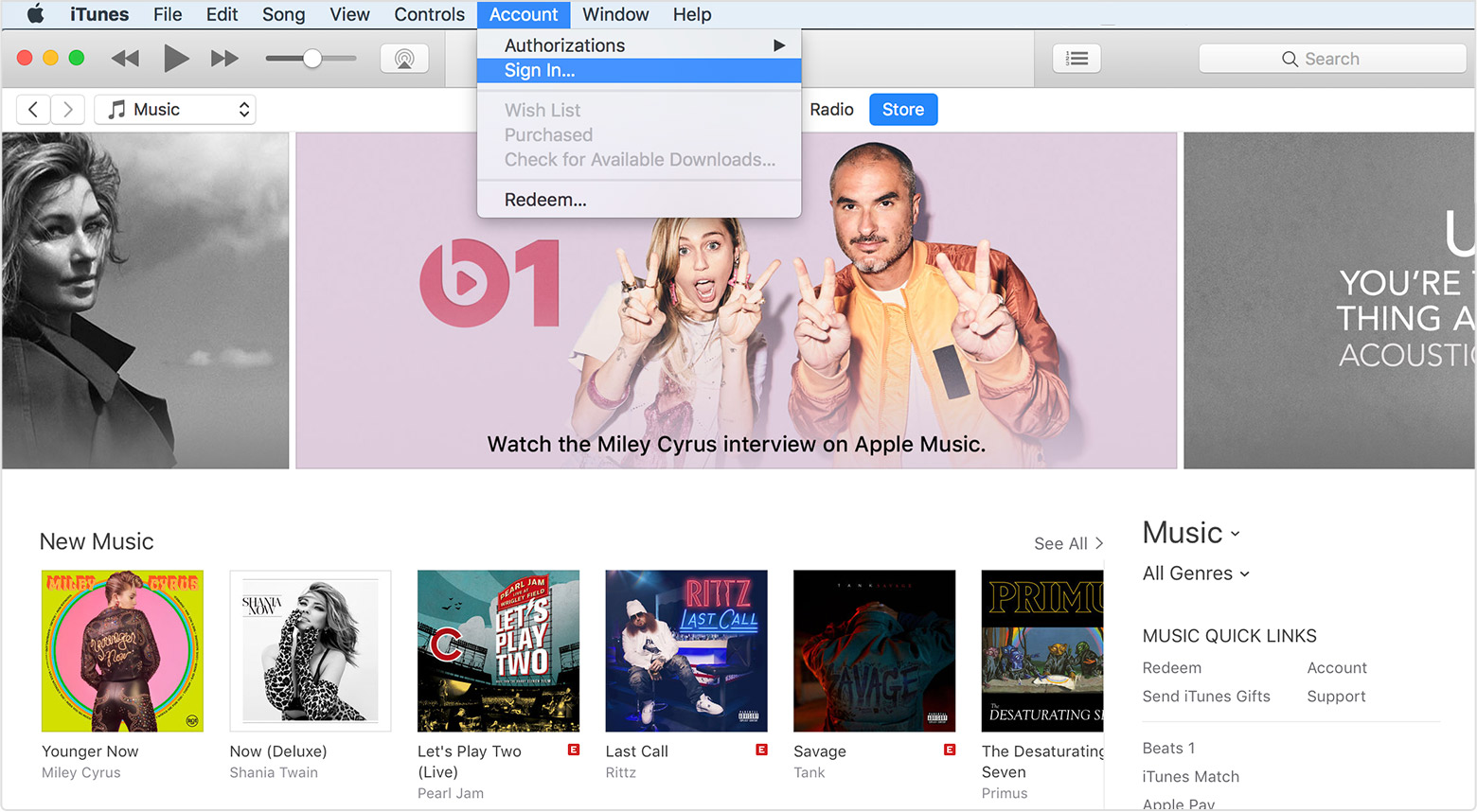Image resolution: width=1477 pixels, height=812 pixels.
Task: Click the Pearl Jam artist link
Action: coord(451,794)
